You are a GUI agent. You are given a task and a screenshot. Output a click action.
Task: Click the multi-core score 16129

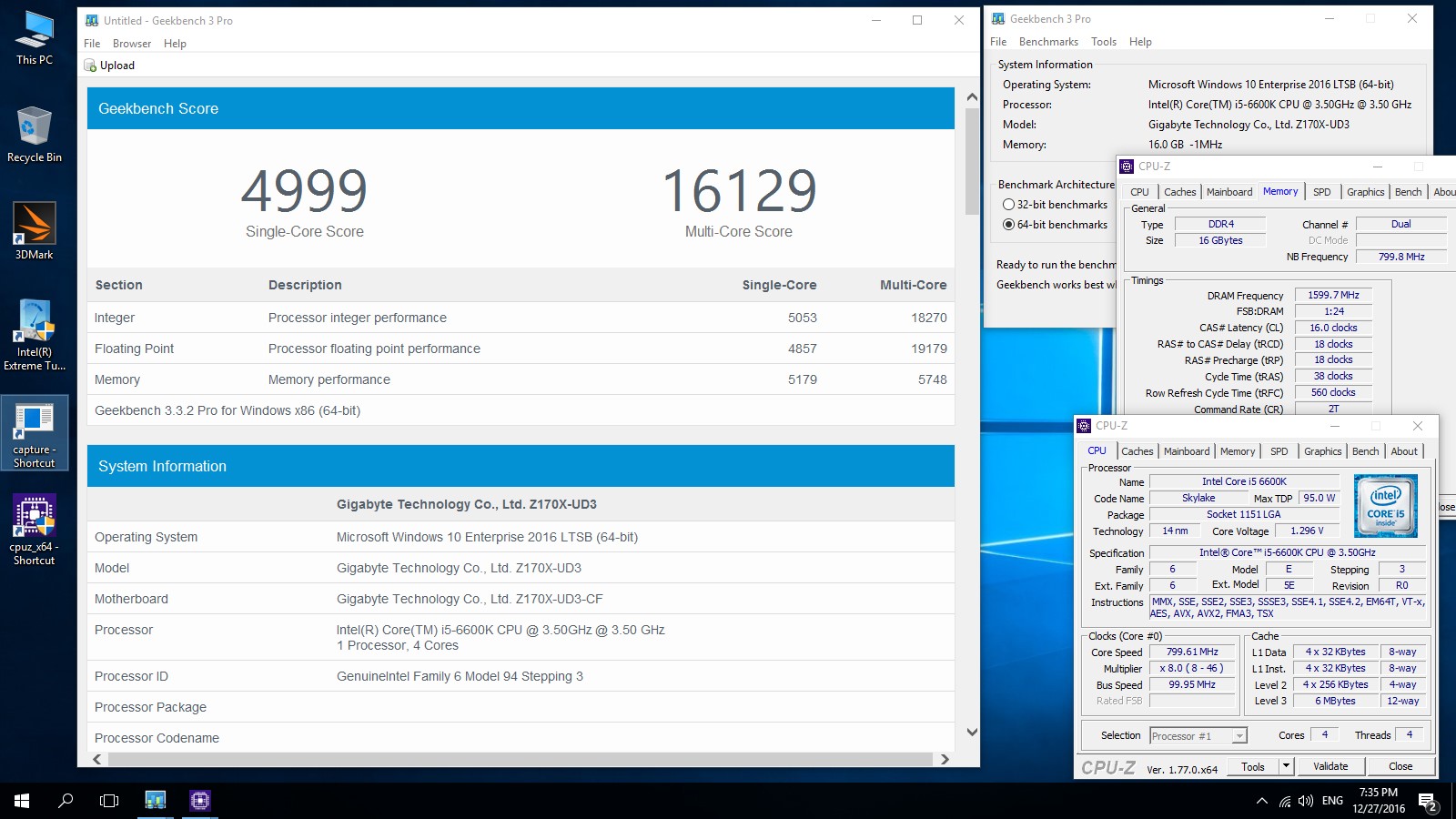pos(738,190)
